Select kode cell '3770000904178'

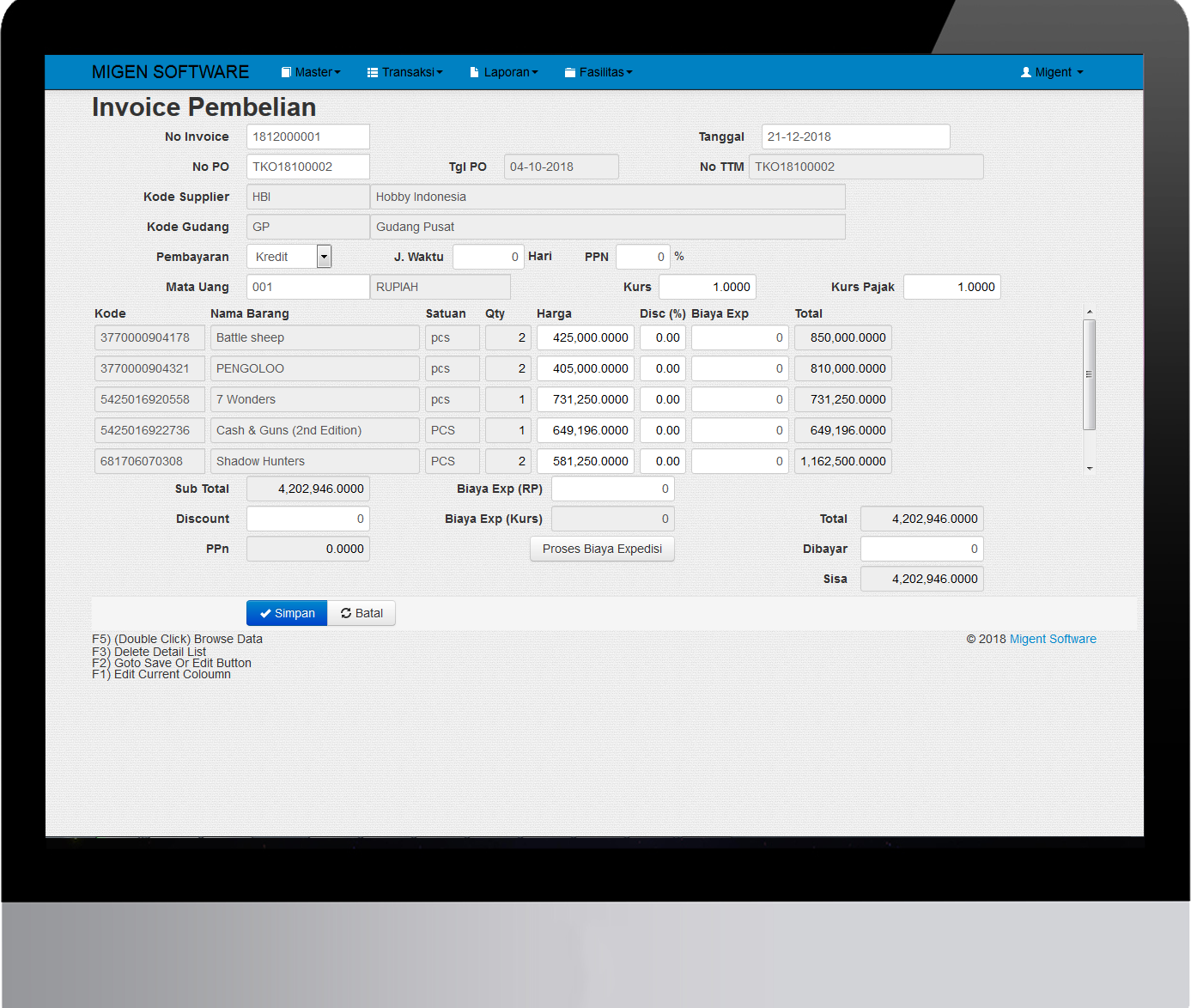tap(149, 337)
